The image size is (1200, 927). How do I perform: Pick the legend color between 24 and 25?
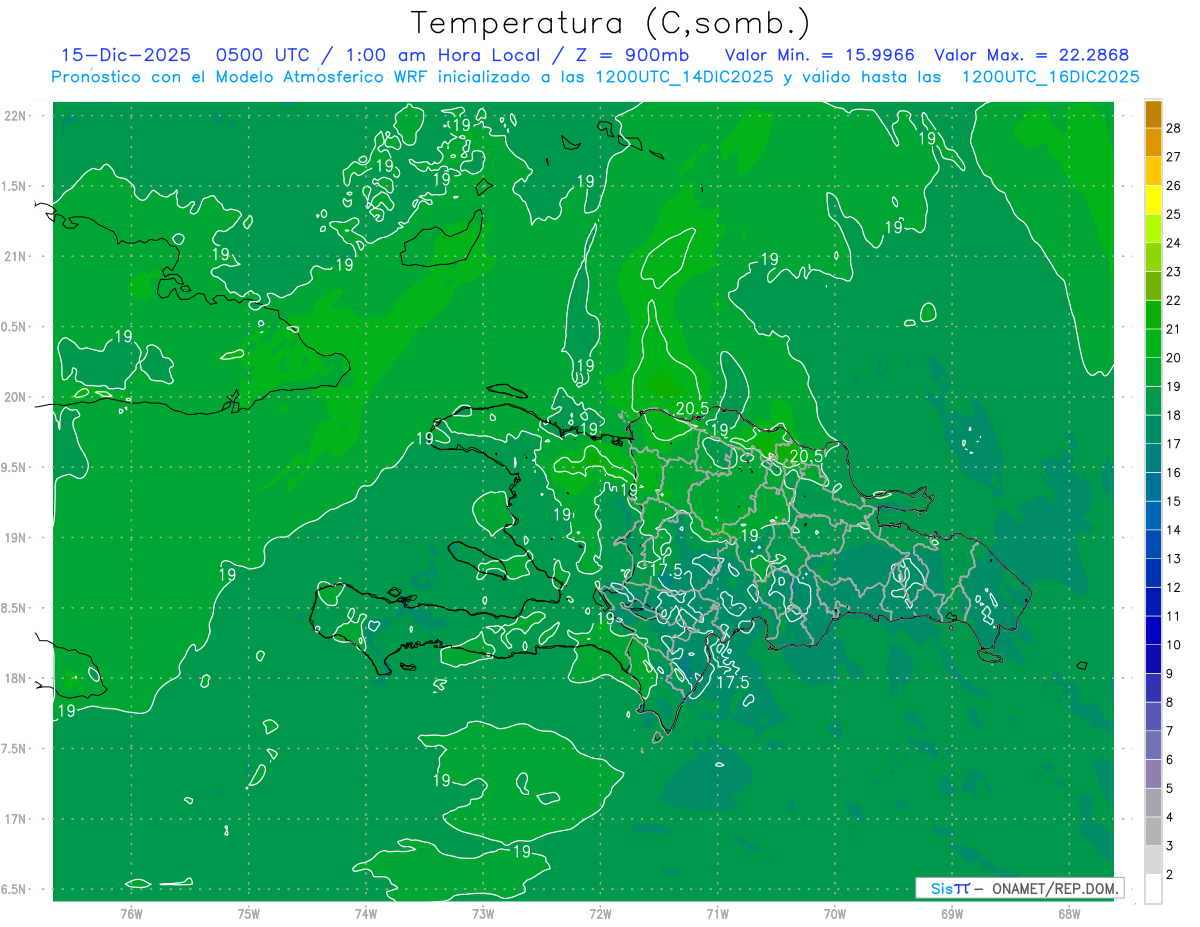click(1153, 228)
